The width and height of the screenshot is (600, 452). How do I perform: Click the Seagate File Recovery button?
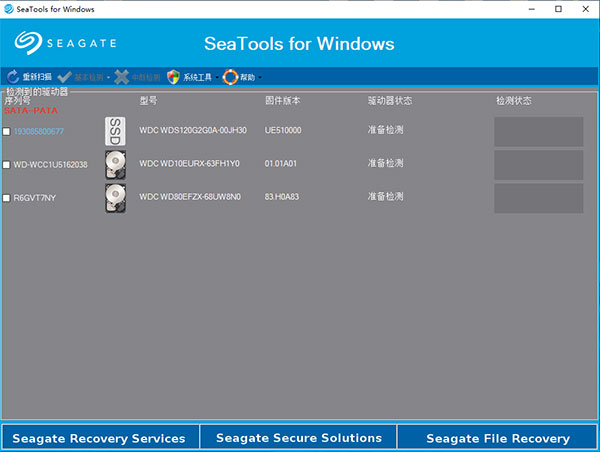498,438
